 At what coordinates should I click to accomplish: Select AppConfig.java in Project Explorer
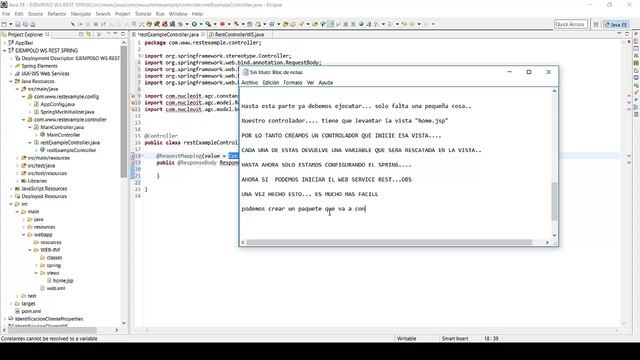tap(57, 104)
